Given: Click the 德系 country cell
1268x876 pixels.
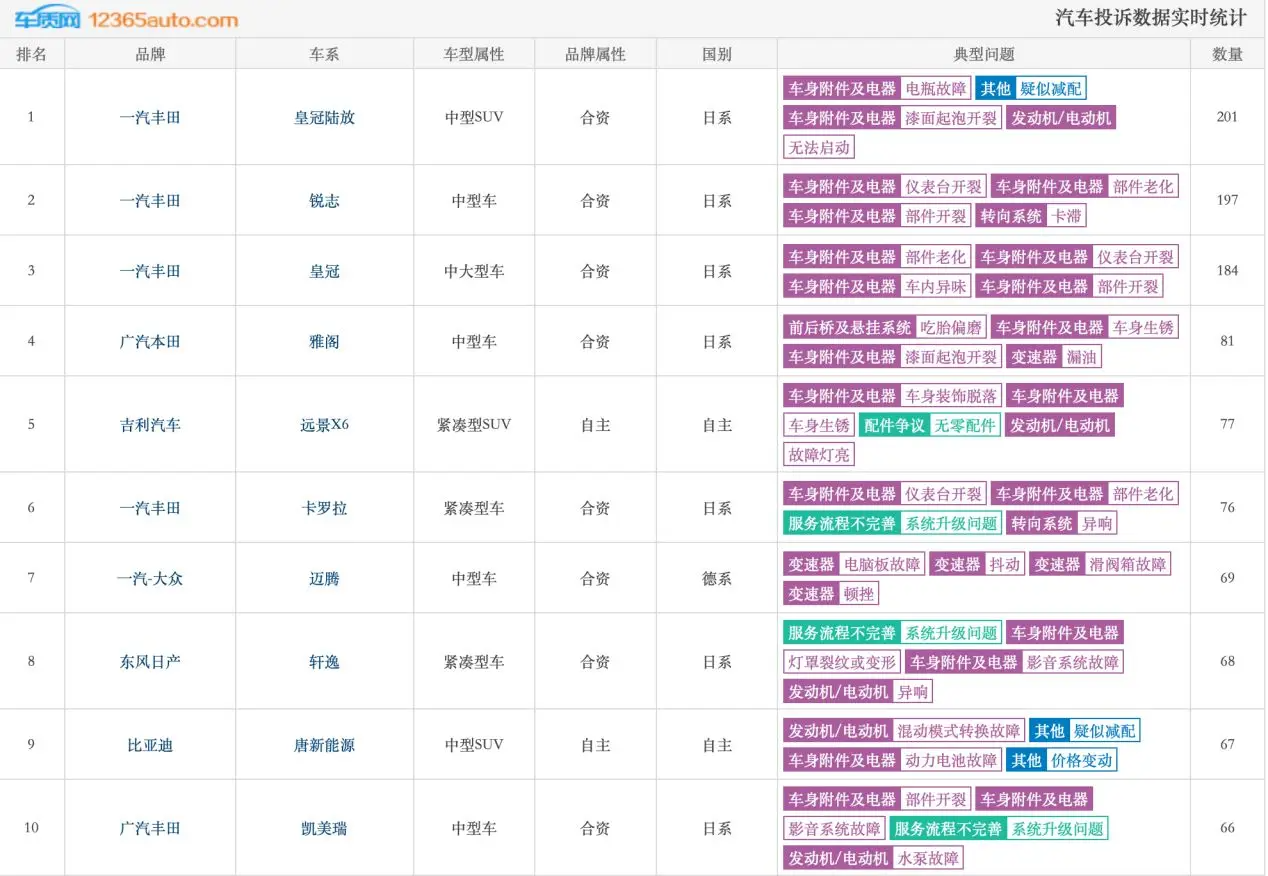Looking at the screenshot, I should pyautogui.click(x=717, y=578).
